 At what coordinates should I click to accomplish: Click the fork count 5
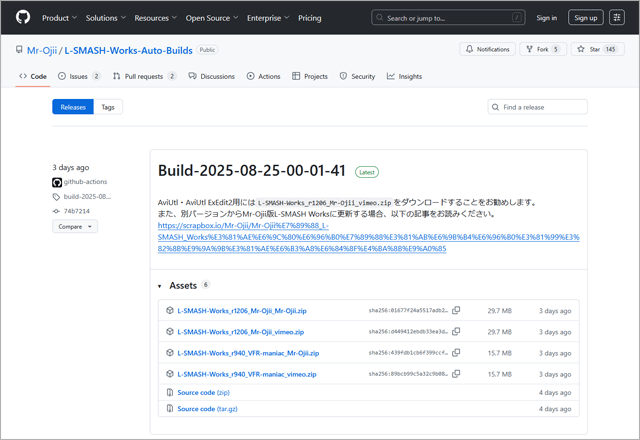click(556, 49)
